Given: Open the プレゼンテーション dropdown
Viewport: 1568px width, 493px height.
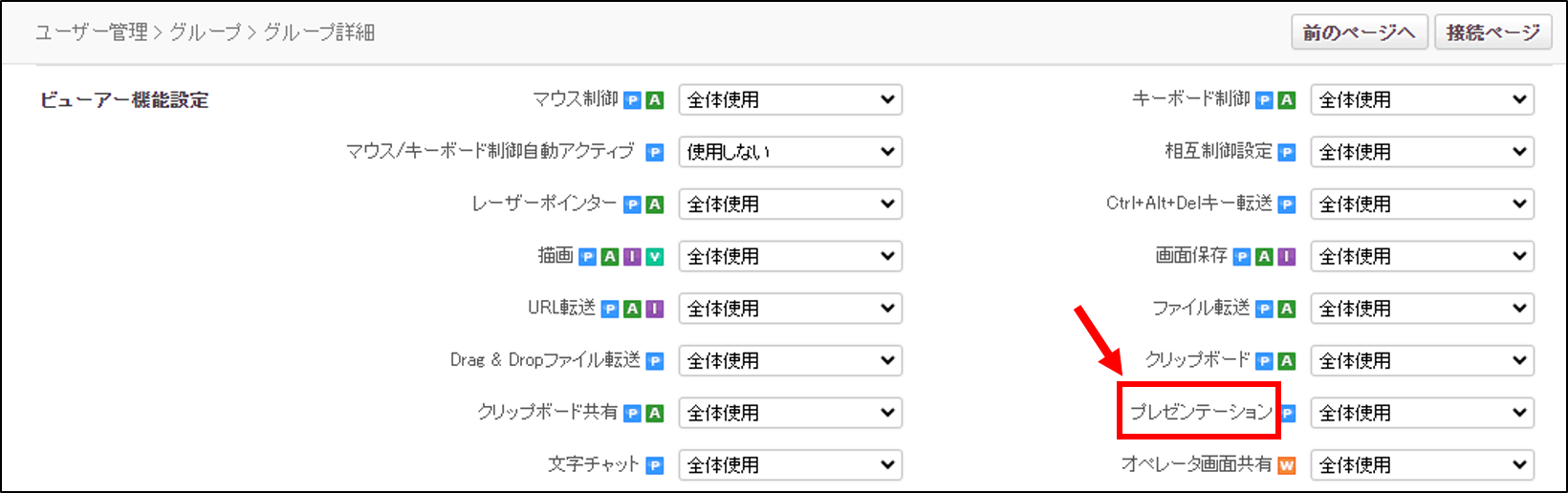Looking at the screenshot, I should coord(1423,413).
